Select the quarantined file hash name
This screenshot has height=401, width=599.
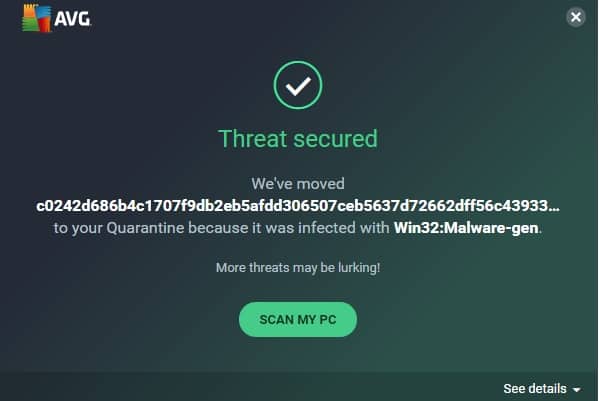point(298,206)
